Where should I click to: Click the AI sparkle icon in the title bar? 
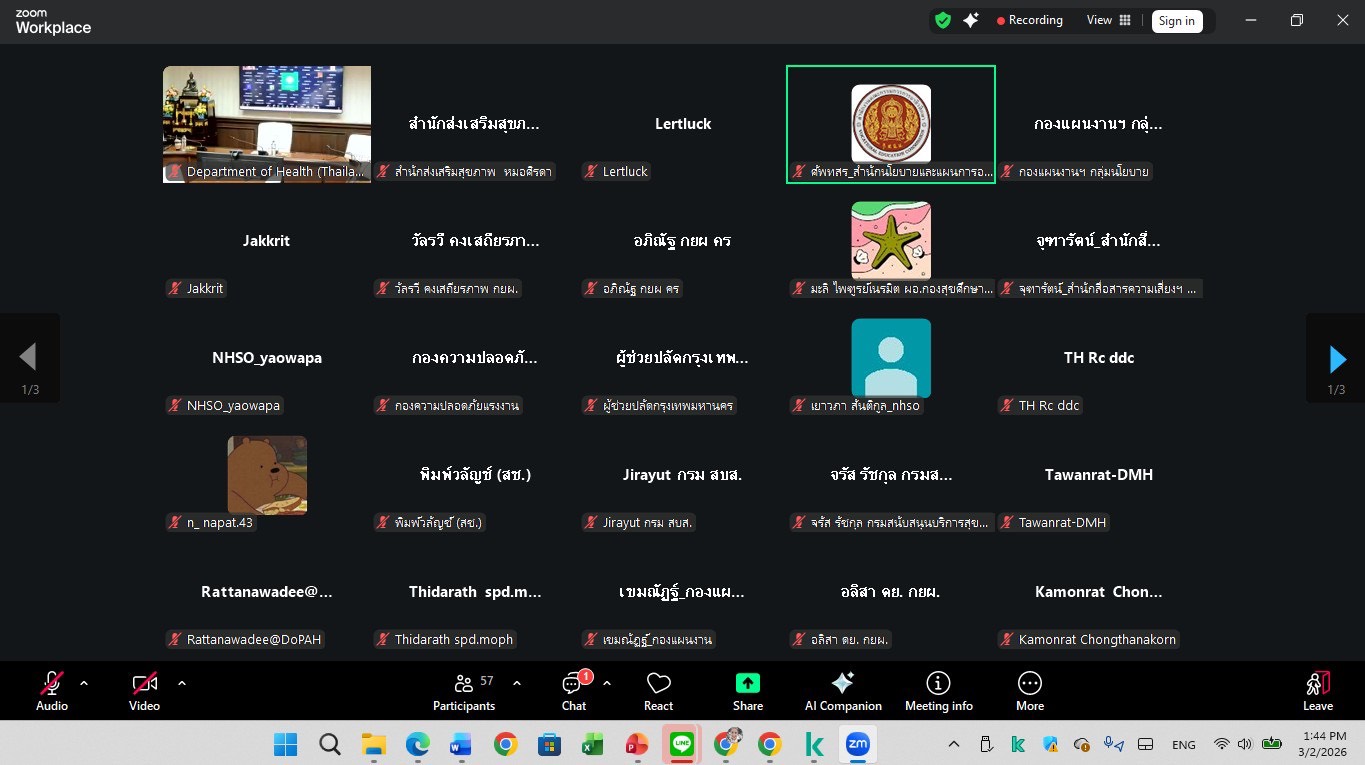pyautogui.click(x=970, y=20)
